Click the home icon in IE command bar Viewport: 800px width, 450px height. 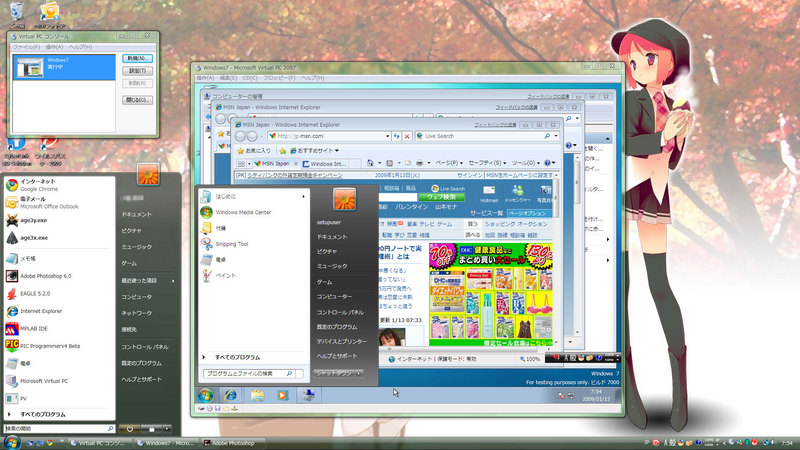pos(370,163)
